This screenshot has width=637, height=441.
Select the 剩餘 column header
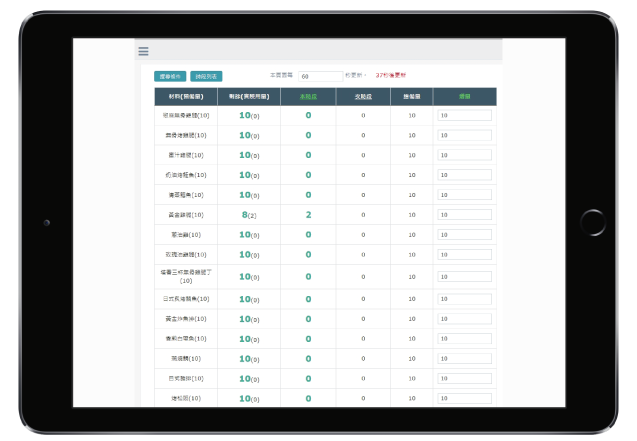pos(249,97)
